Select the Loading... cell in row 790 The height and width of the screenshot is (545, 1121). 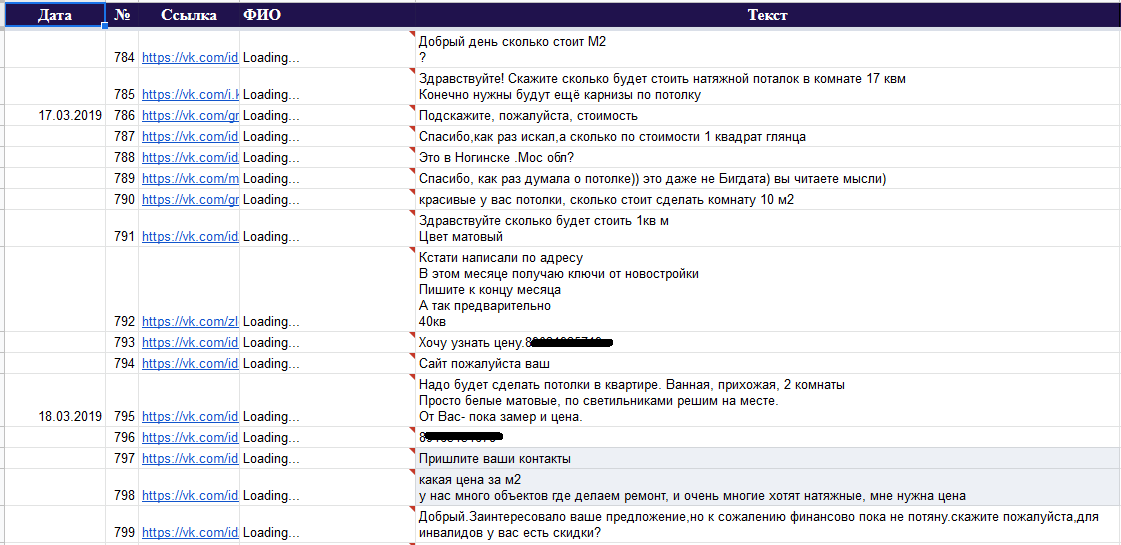[327, 200]
